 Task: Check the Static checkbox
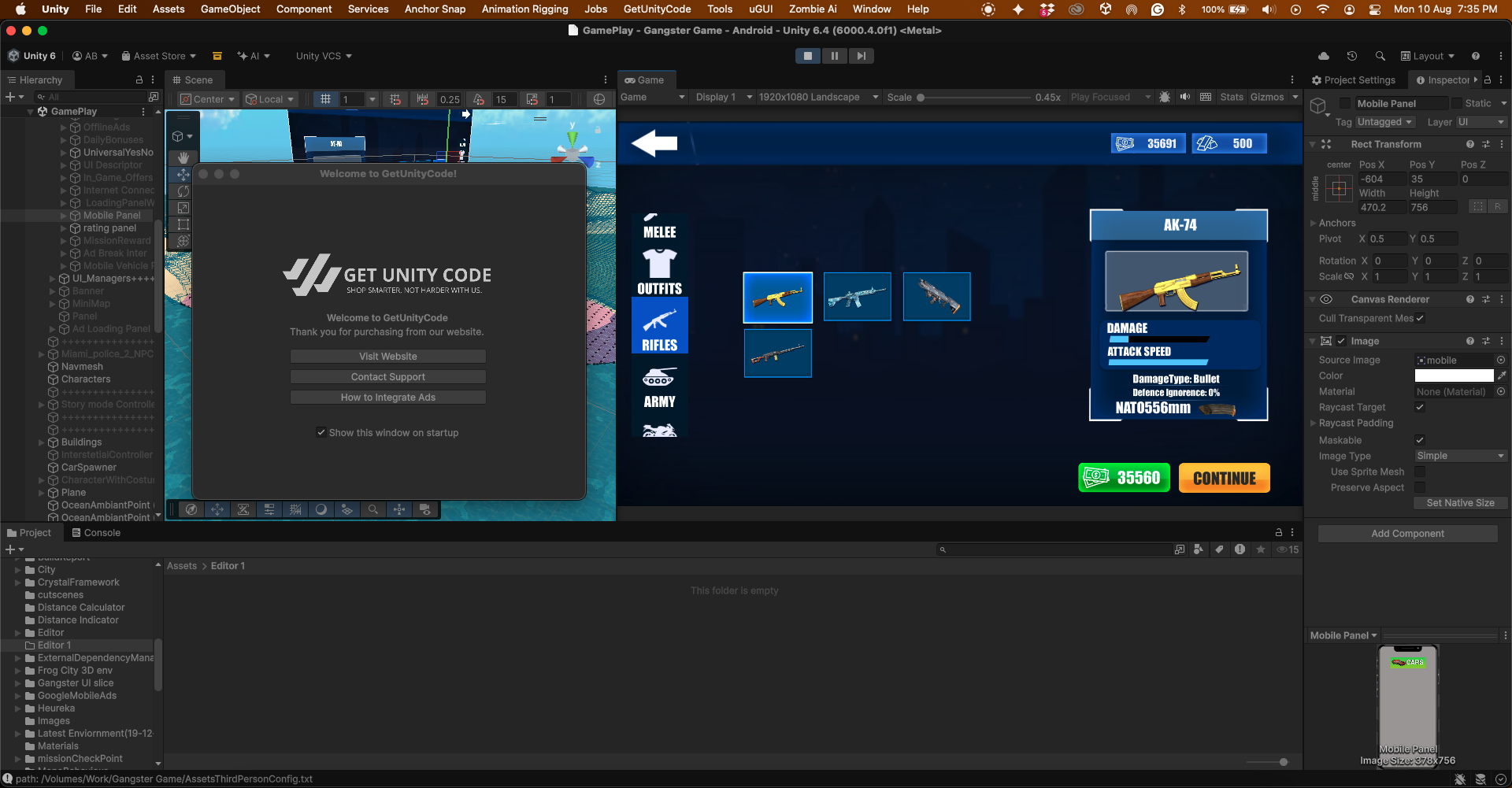point(1457,103)
